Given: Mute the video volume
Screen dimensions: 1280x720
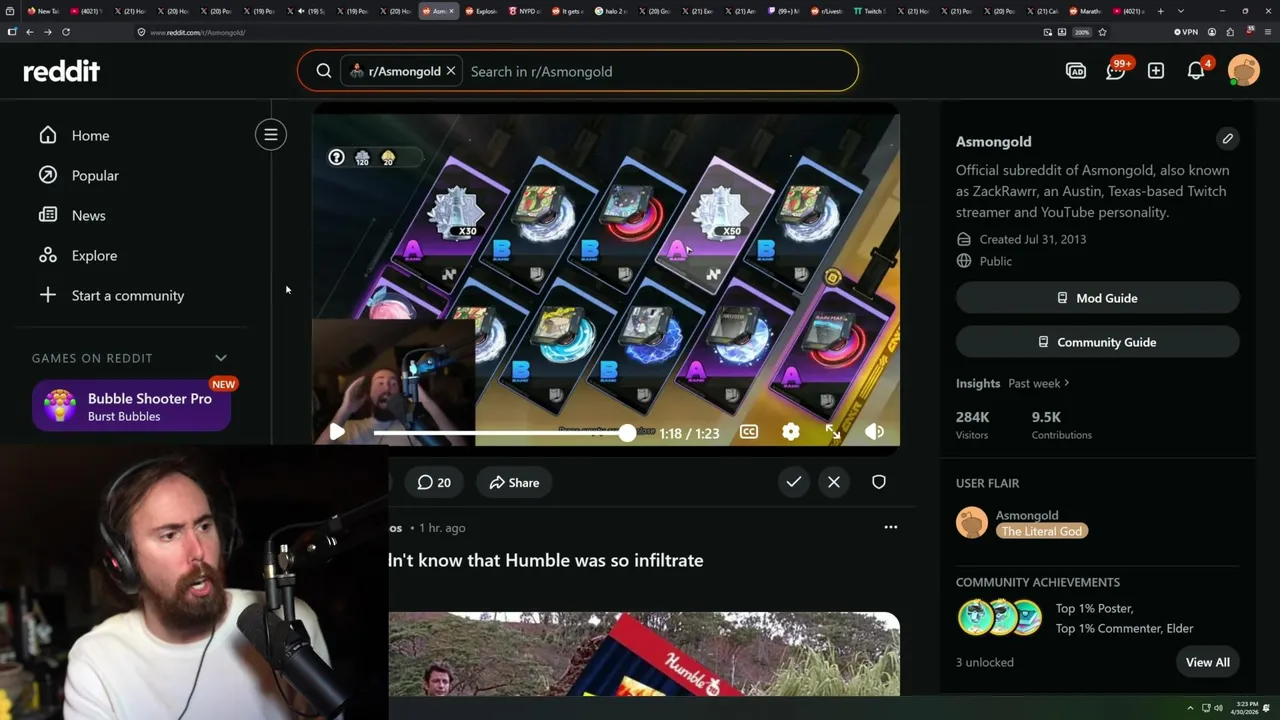Looking at the screenshot, I should (x=874, y=432).
